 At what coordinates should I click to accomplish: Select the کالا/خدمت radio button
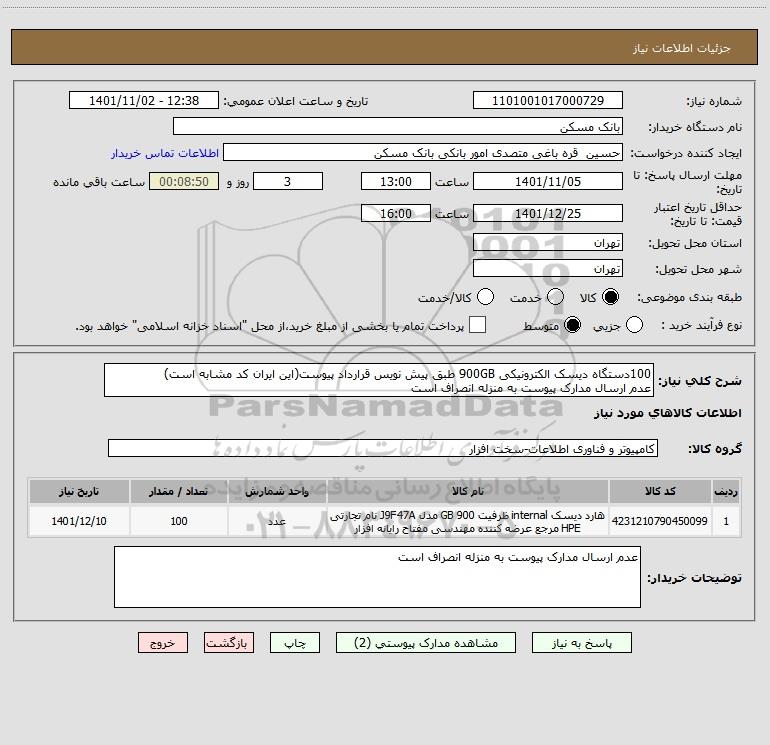(485, 297)
